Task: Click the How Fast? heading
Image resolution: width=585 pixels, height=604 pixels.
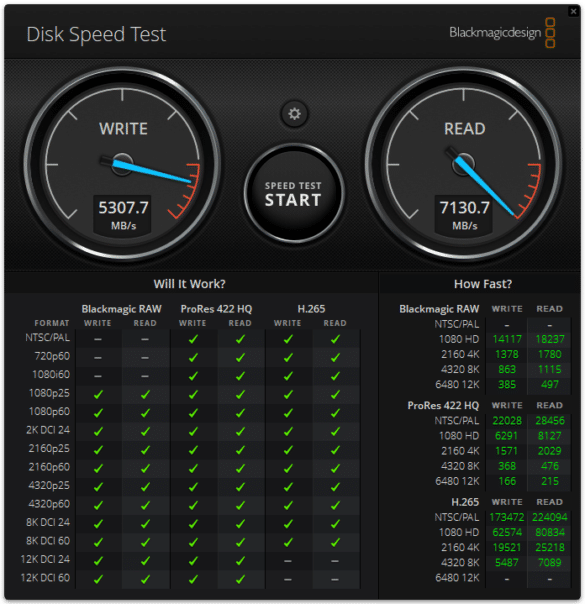Action: coord(483,284)
